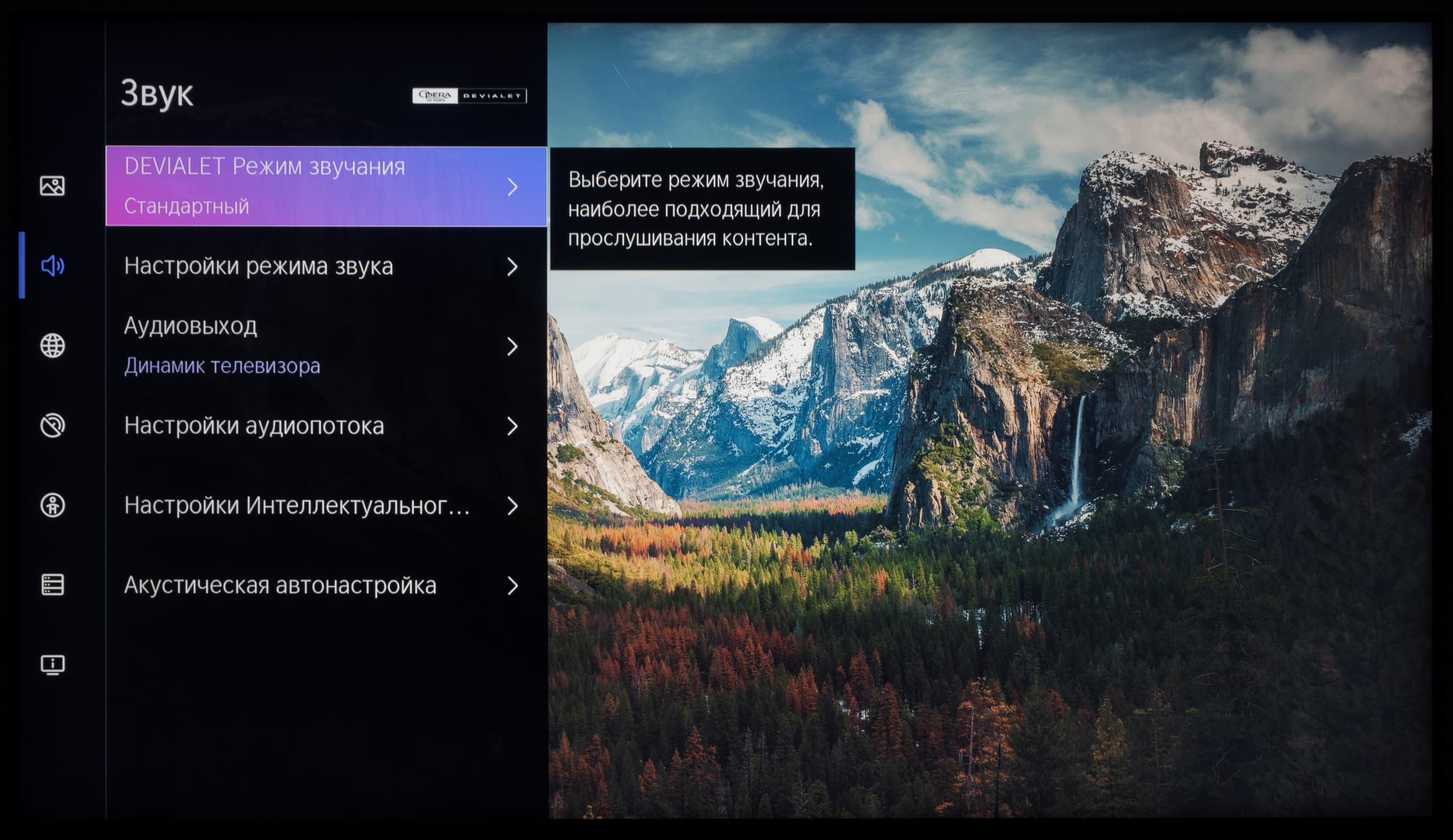The image size is (1453, 840).
Task: Open the Network globe icon
Action: (x=52, y=346)
